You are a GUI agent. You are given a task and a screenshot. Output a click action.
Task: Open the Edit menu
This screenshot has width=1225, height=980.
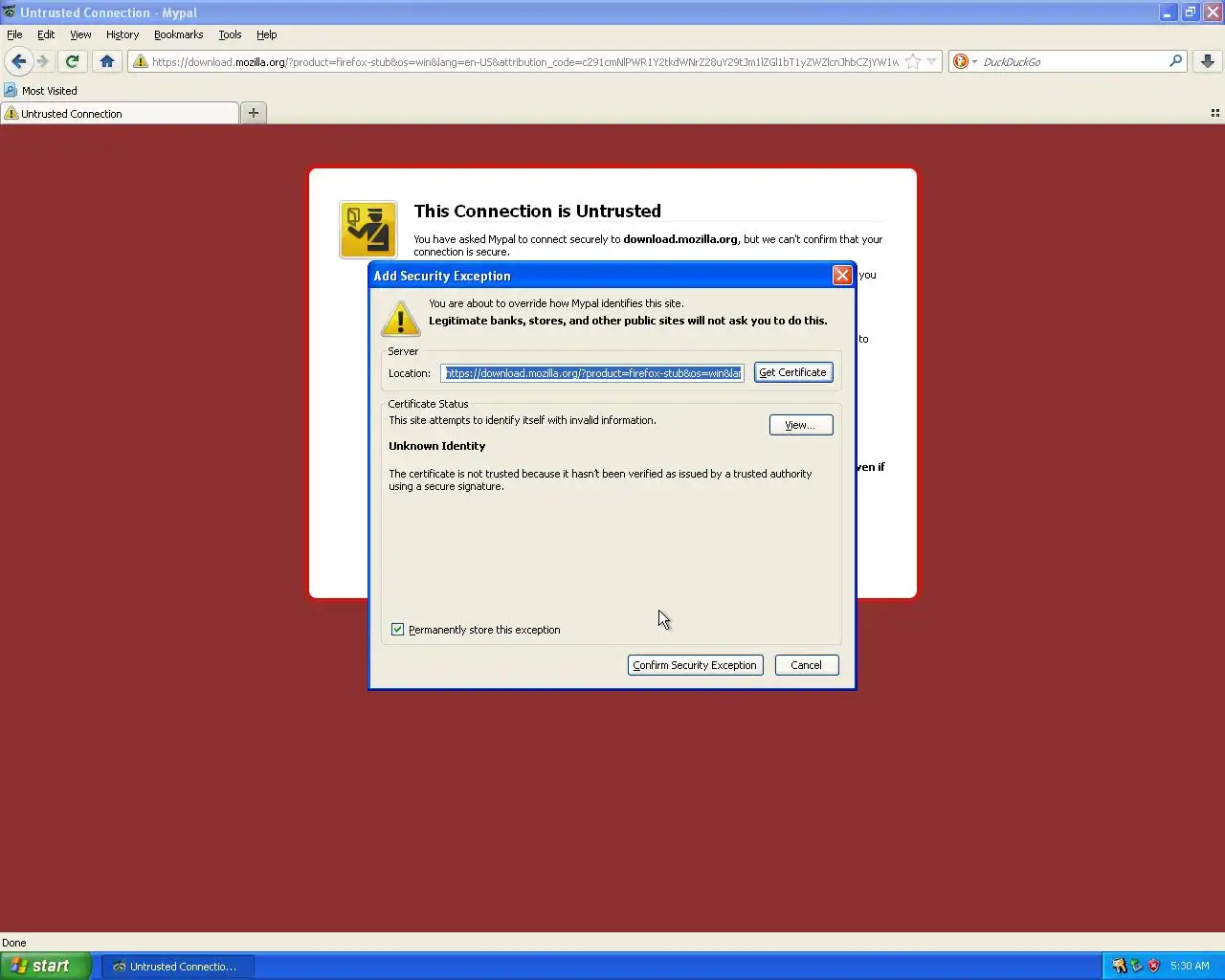[46, 34]
